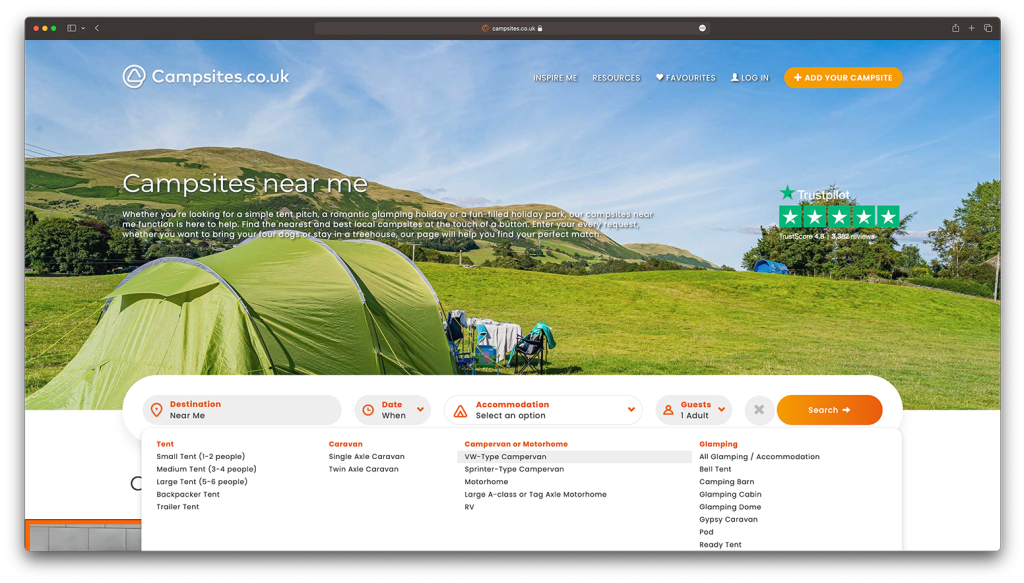
Task: Click the tent icon beside Accommodation
Action: point(460,410)
